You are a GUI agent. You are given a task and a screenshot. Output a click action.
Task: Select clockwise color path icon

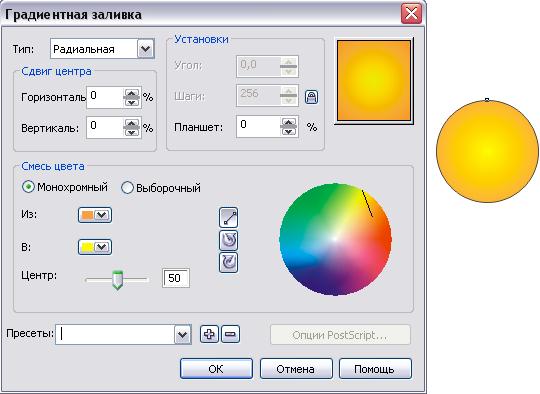[228, 262]
